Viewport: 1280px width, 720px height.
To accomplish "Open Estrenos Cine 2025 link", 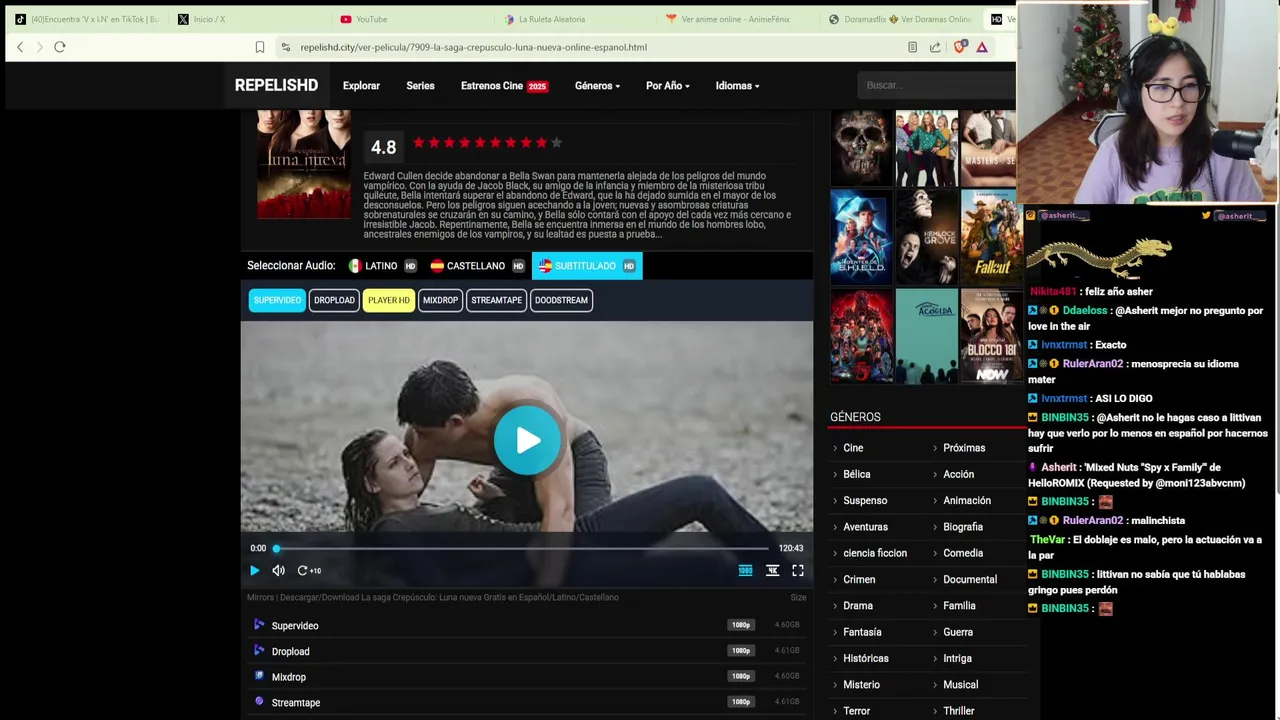I will pyautogui.click(x=504, y=86).
